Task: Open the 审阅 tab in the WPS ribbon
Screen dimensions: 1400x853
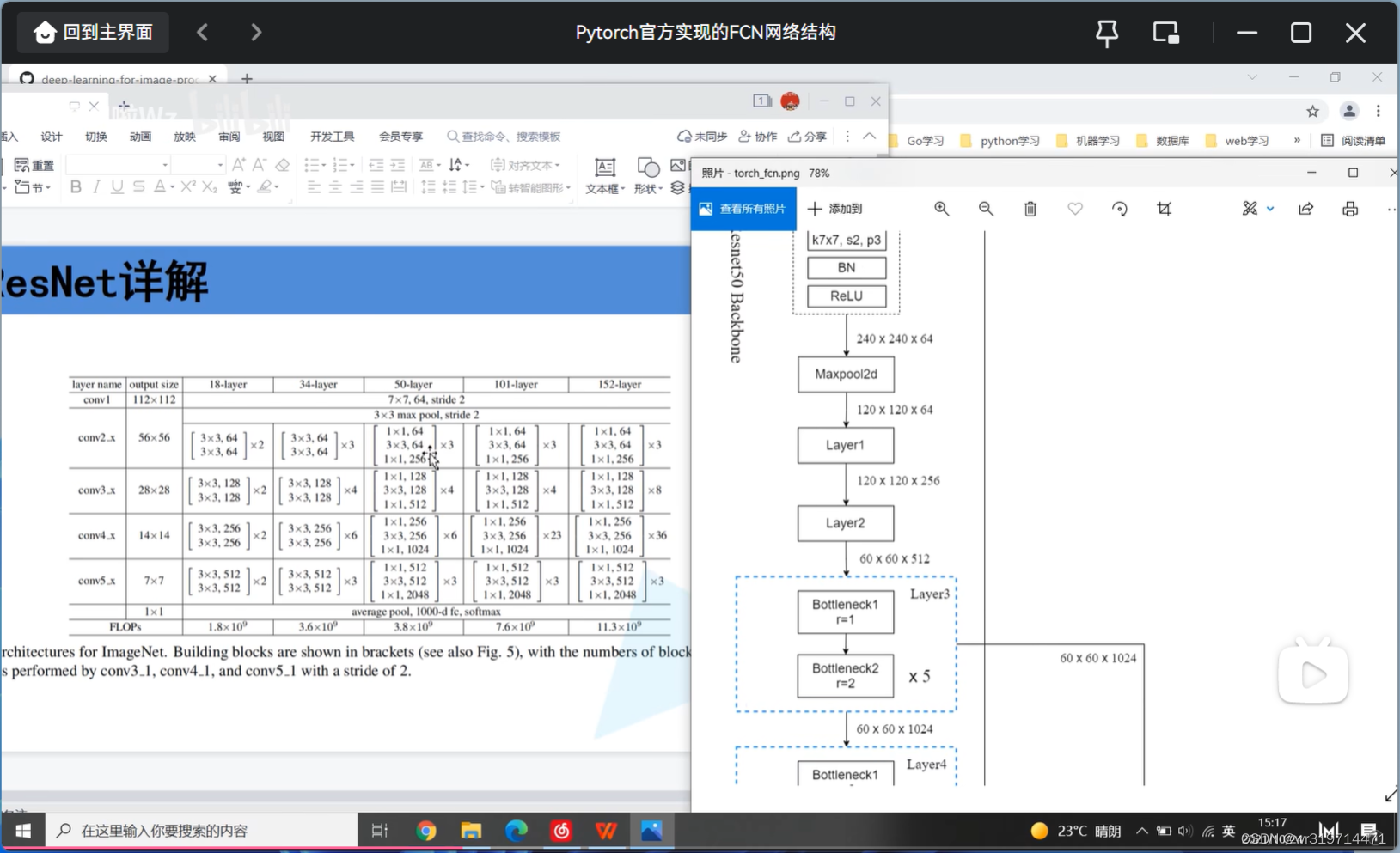Action: pyautogui.click(x=229, y=137)
